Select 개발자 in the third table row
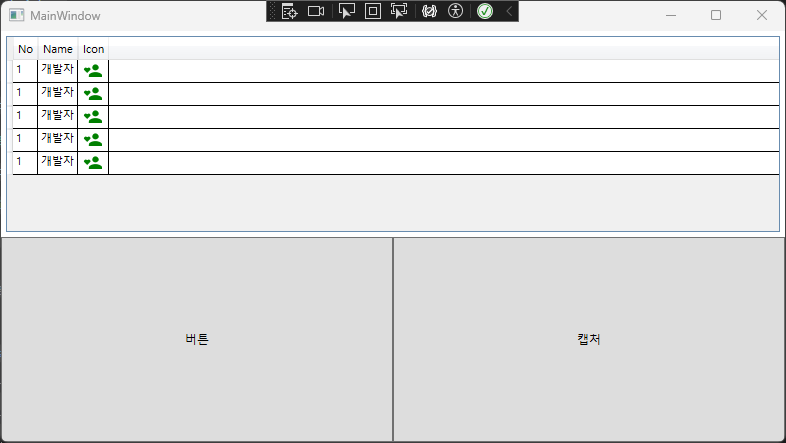Image resolution: width=786 pixels, height=443 pixels. pos(58,115)
